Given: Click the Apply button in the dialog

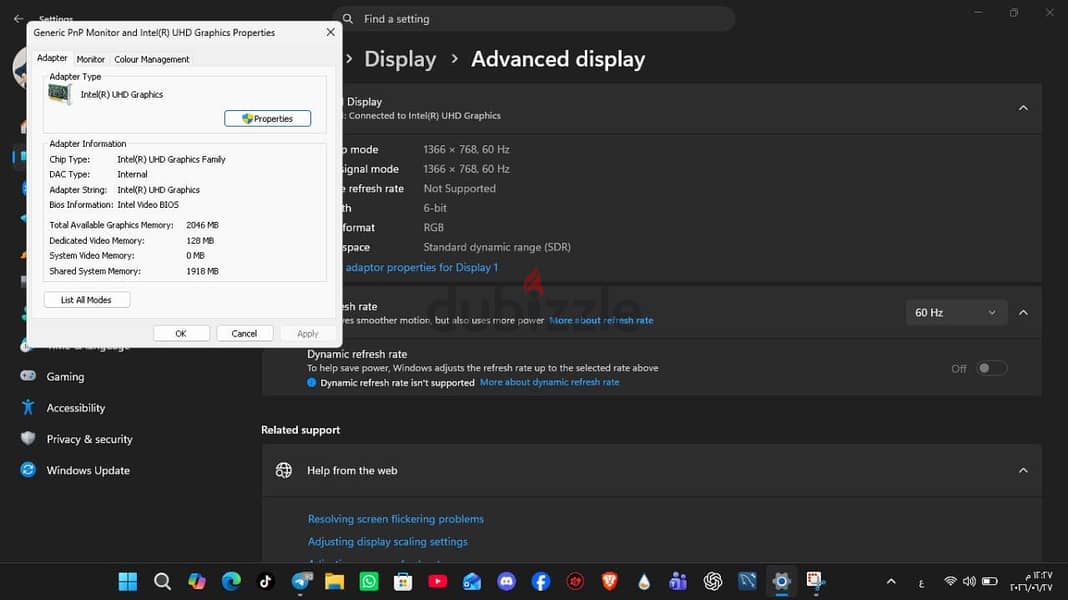Looking at the screenshot, I should click(308, 333).
